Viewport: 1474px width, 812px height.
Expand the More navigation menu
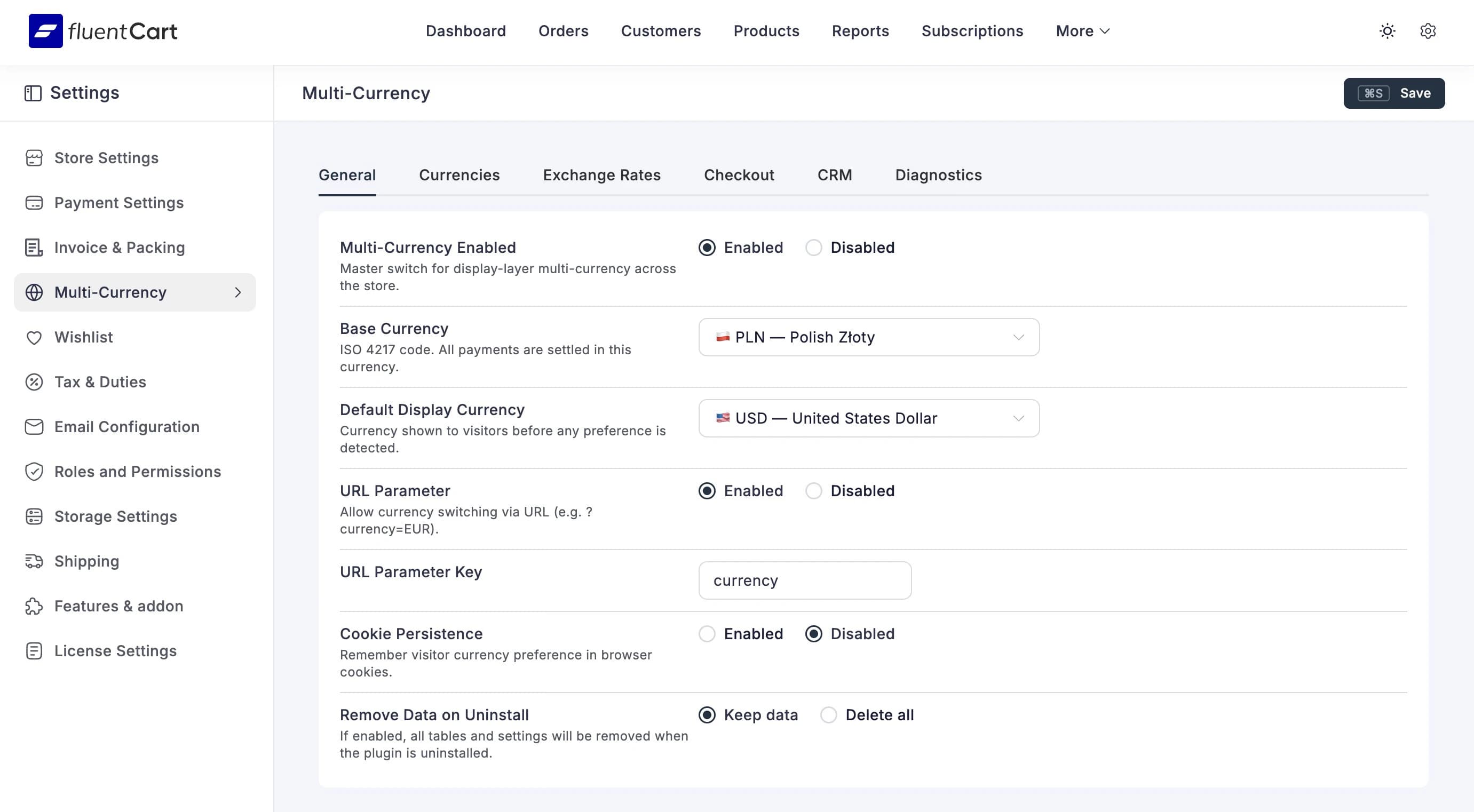click(1081, 31)
